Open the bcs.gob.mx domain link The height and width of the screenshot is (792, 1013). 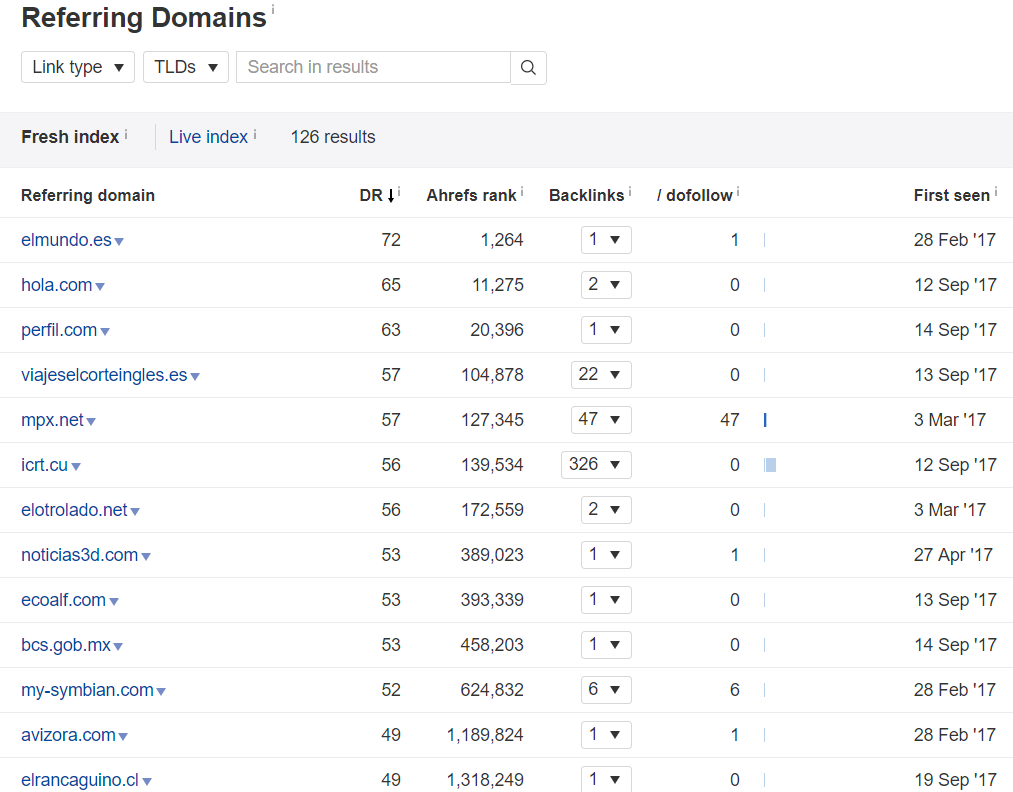point(66,645)
